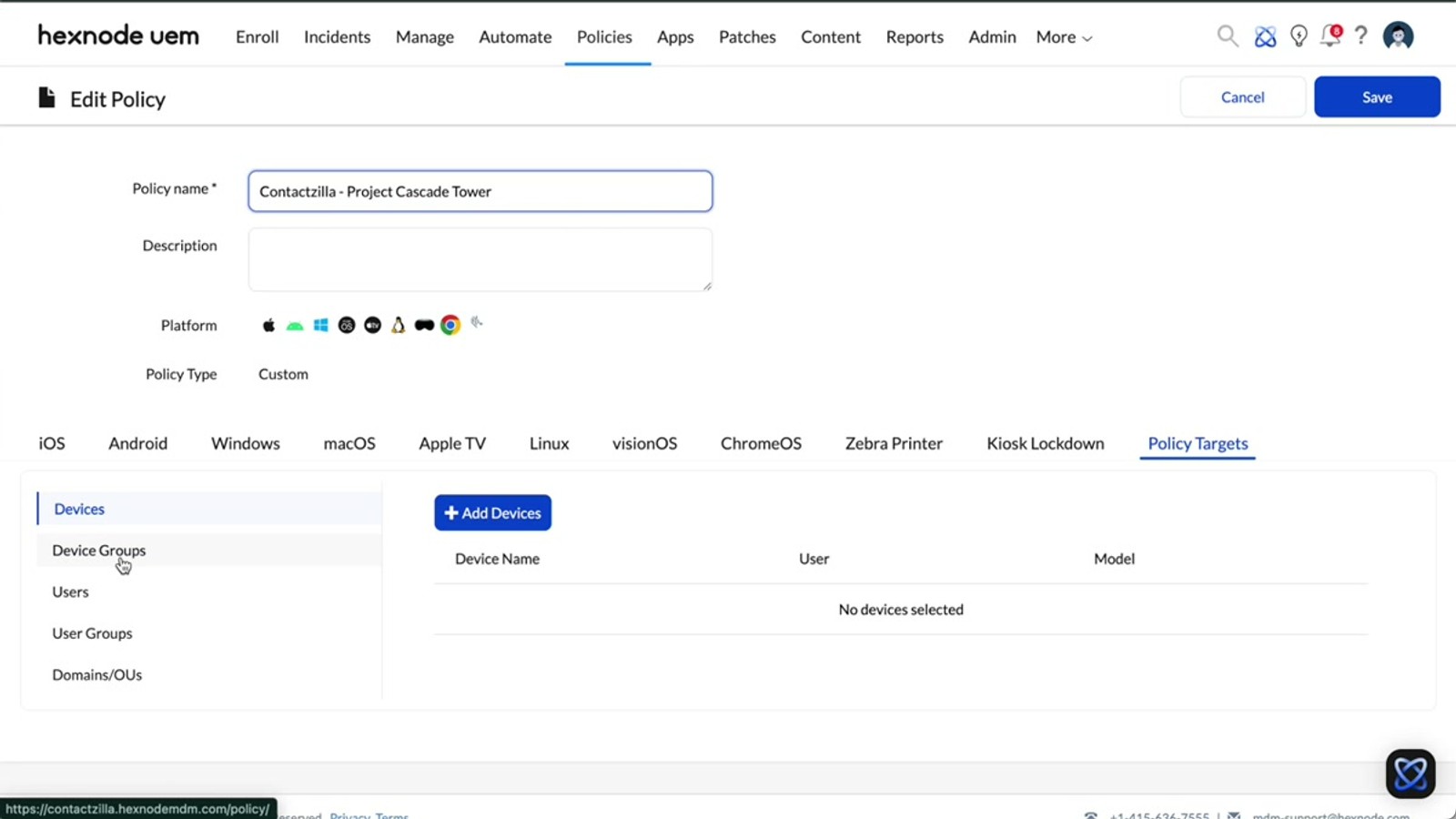Click the Windows platform icon
The image size is (1456, 819).
pyautogui.click(x=321, y=325)
